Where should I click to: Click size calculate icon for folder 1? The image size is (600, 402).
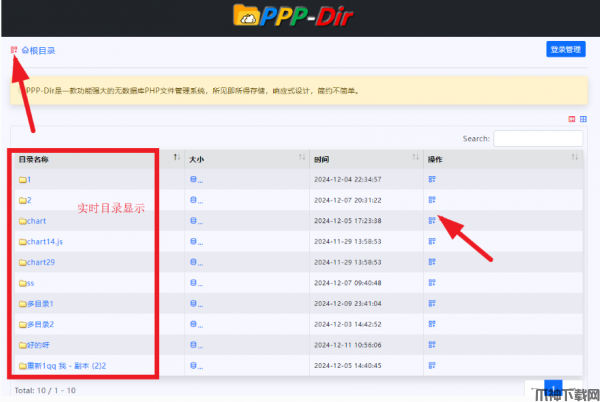pyautogui.click(x=196, y=179)
